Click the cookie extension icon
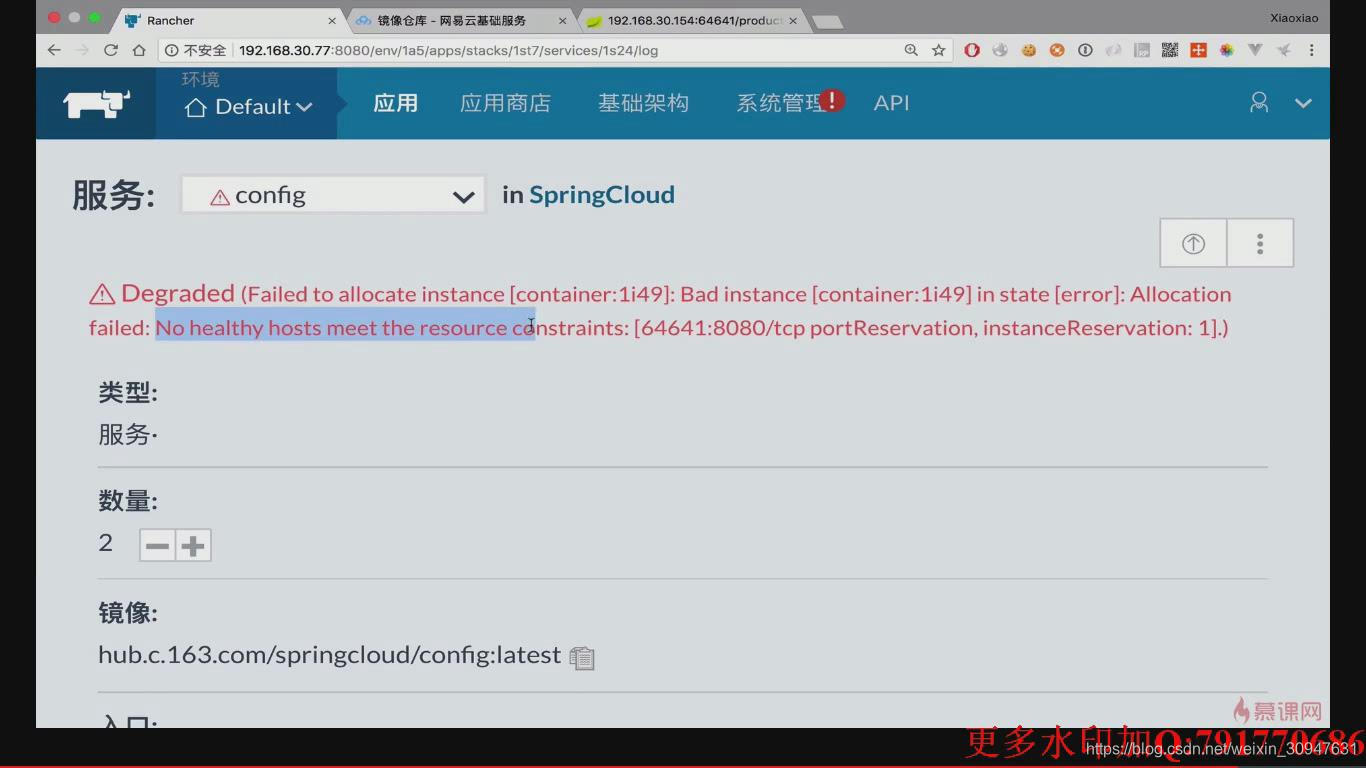The height and width of the screenshot is (768, 1366). [1028, 50]
